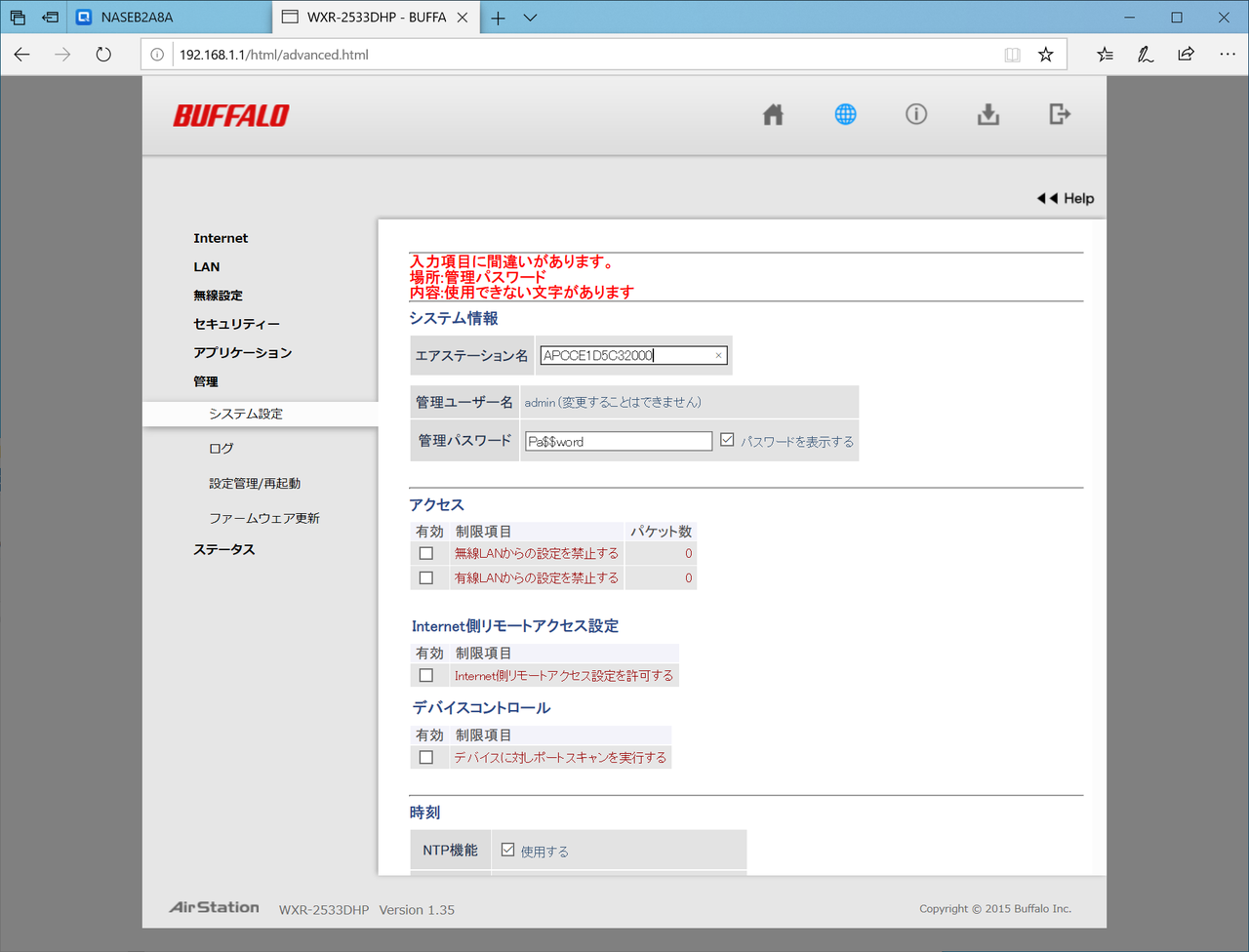Open the アプリケーション sidebar menu

point(243,353)
